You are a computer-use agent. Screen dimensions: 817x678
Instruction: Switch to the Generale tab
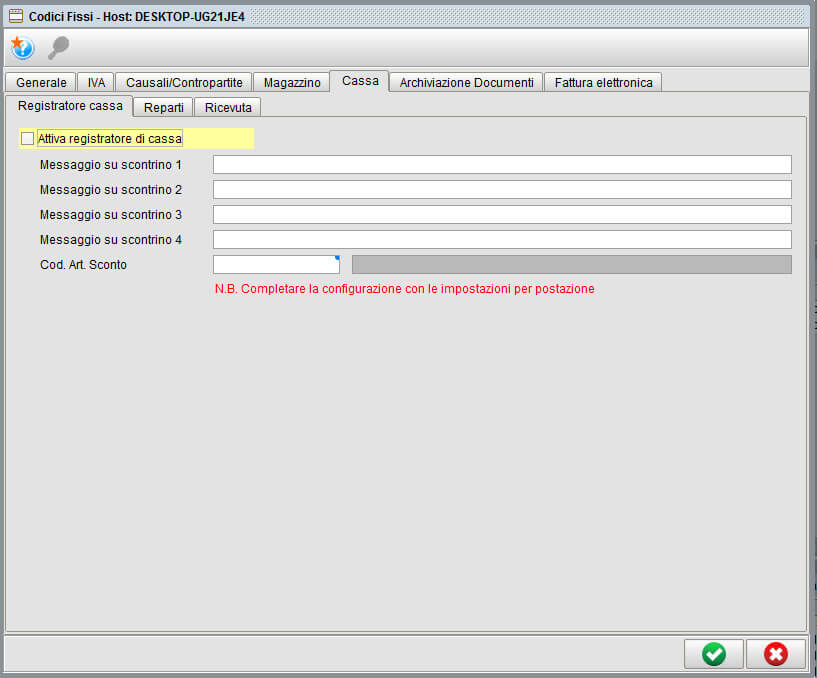41,82
